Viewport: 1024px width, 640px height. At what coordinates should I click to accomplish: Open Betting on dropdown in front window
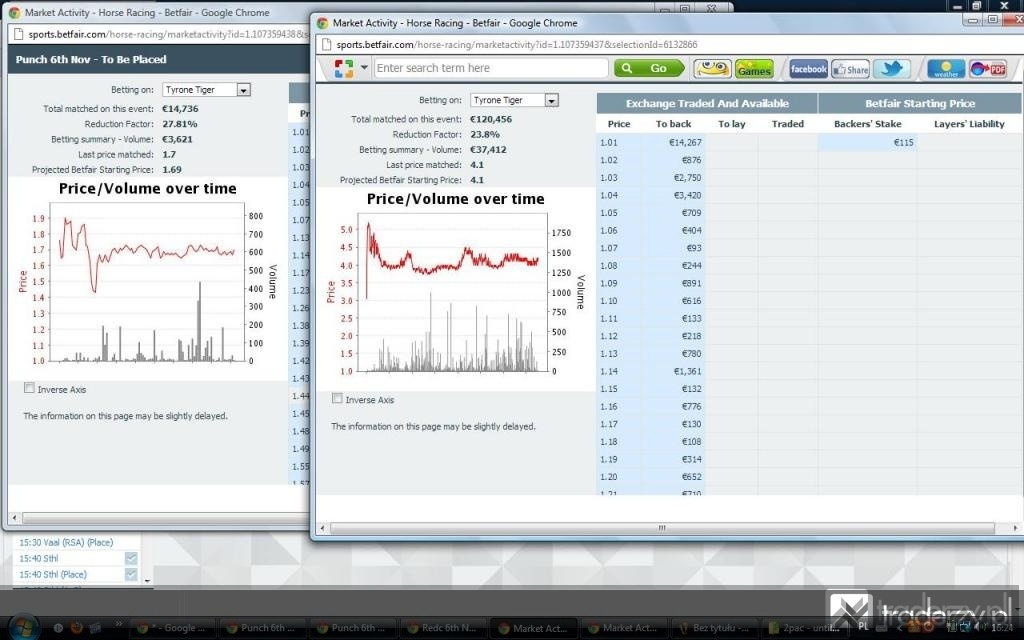[552, 101]
